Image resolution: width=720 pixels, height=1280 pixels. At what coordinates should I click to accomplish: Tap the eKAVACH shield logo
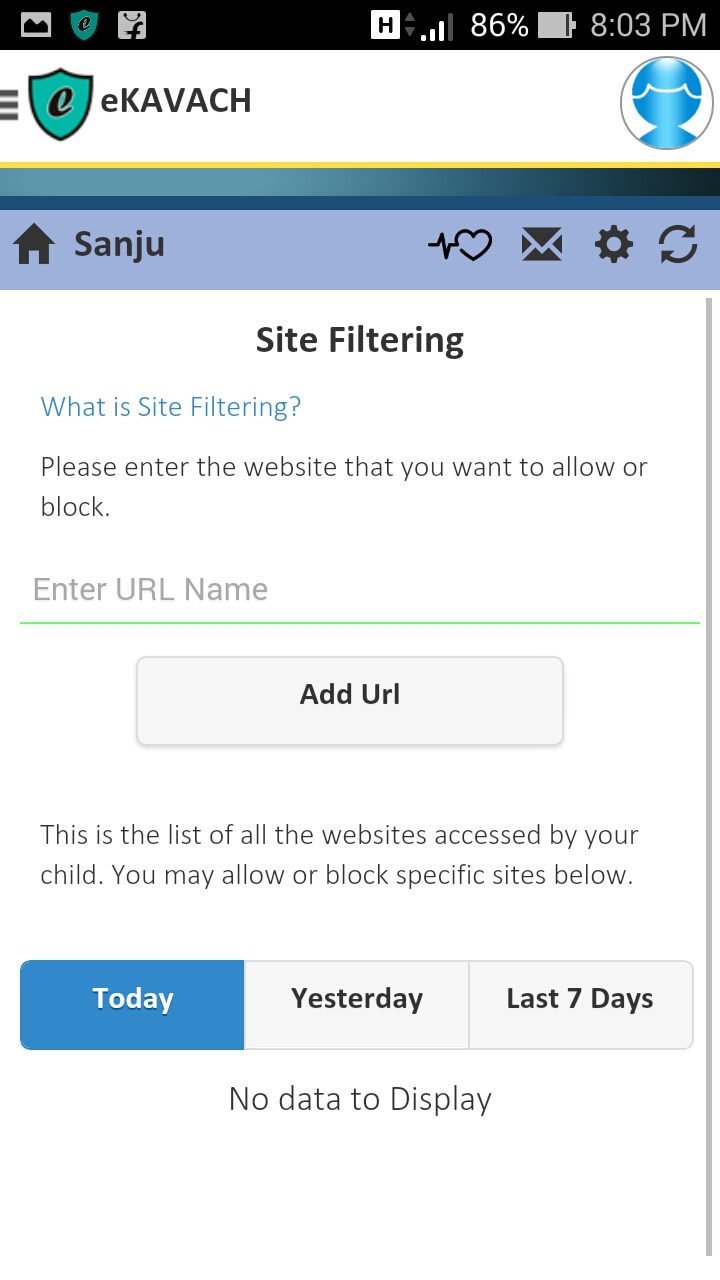click(61, 104)
